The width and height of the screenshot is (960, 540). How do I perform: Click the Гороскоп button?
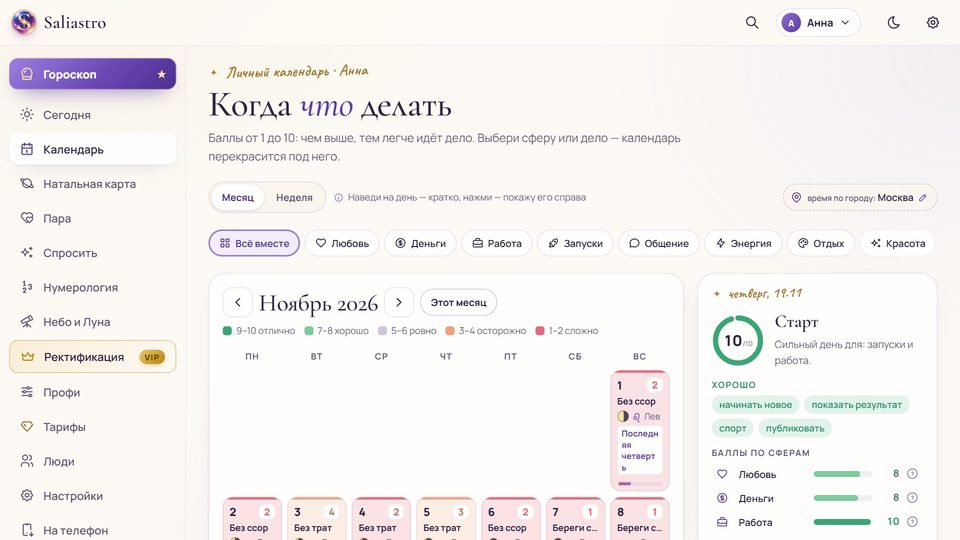92,74
